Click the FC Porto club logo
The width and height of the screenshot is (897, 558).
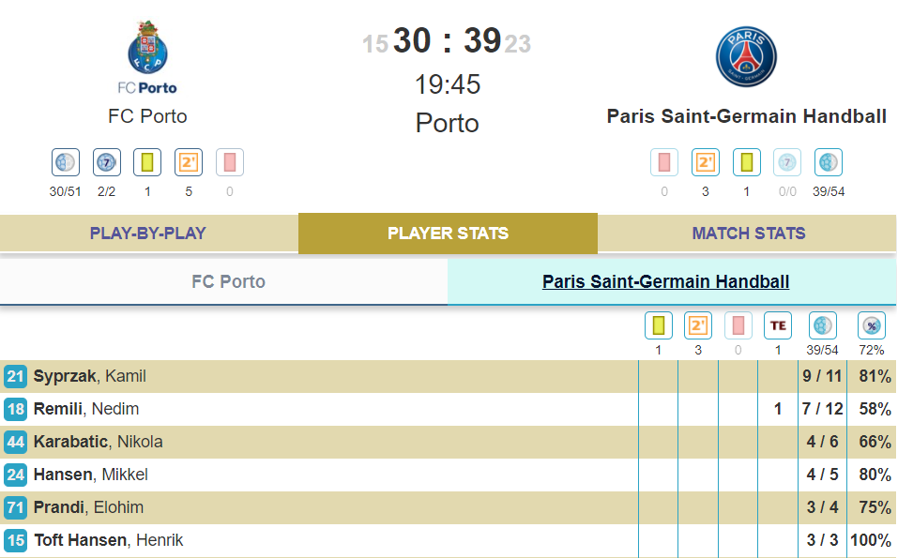[148, 58]
